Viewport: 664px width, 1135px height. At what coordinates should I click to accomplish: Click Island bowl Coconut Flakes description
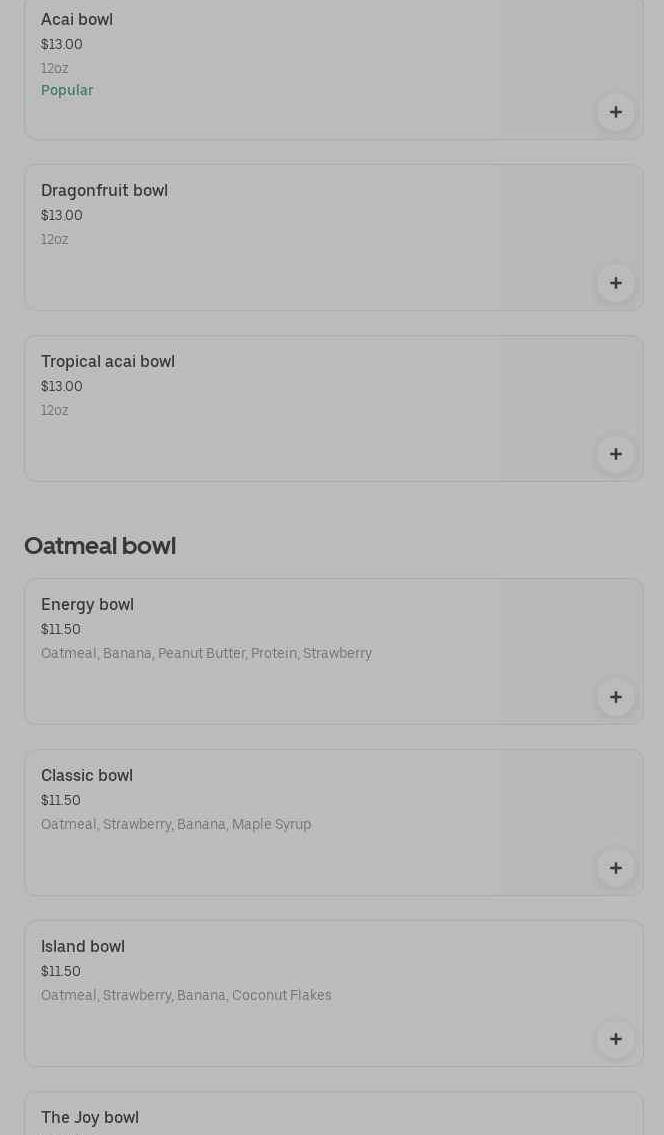186,996
